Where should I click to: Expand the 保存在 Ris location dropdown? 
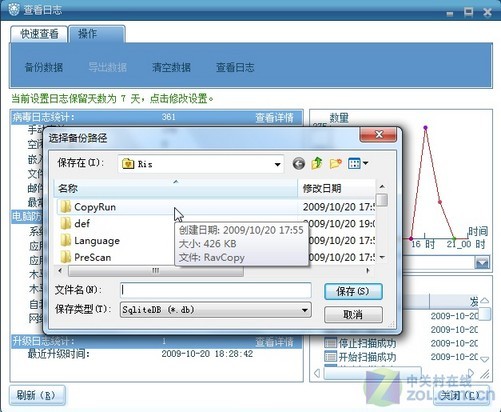[277, 164]
